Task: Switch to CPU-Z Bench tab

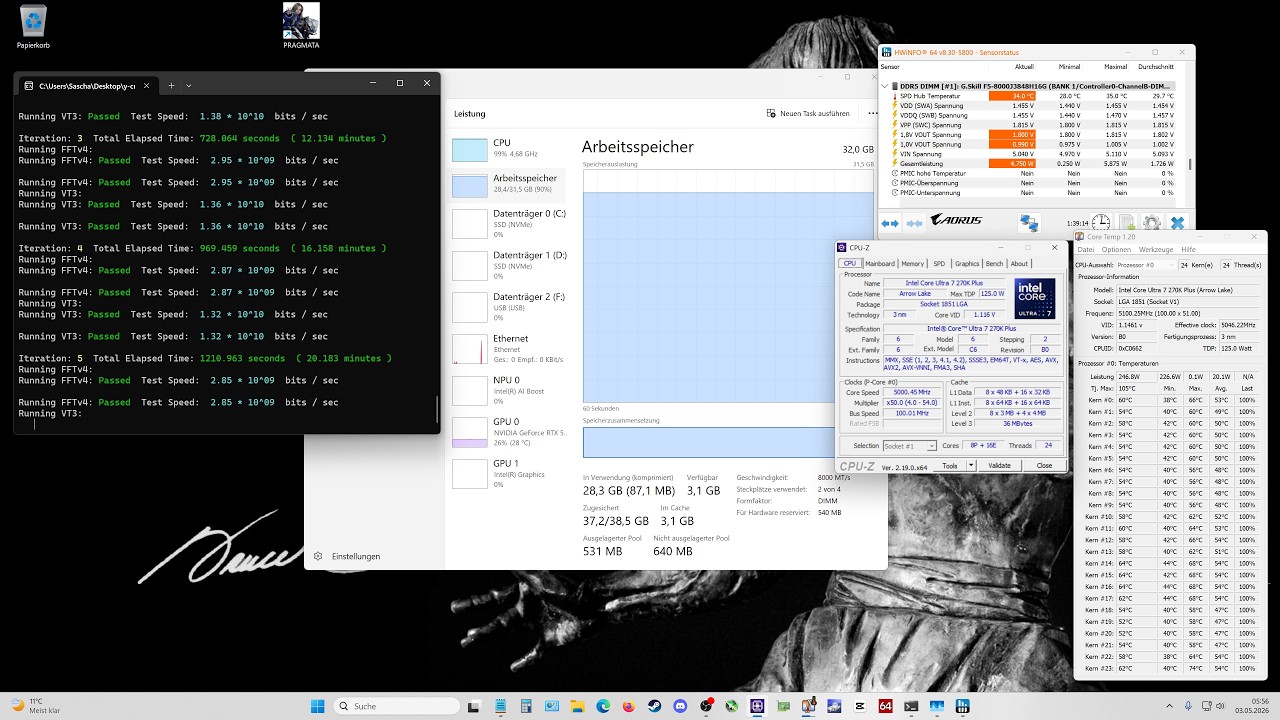Action: (x=994, y=264)
